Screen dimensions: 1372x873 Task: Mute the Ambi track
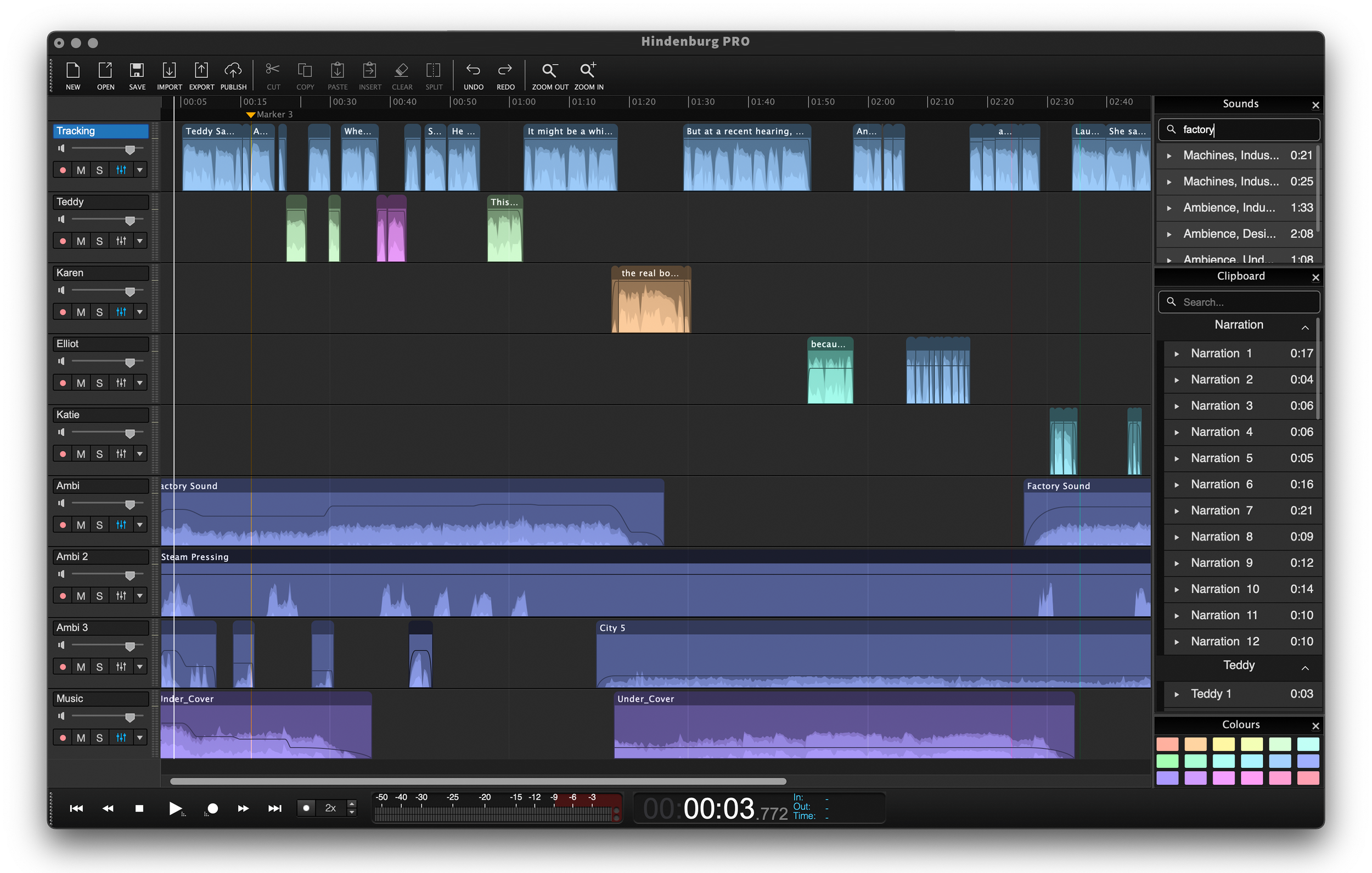(81, 525)
